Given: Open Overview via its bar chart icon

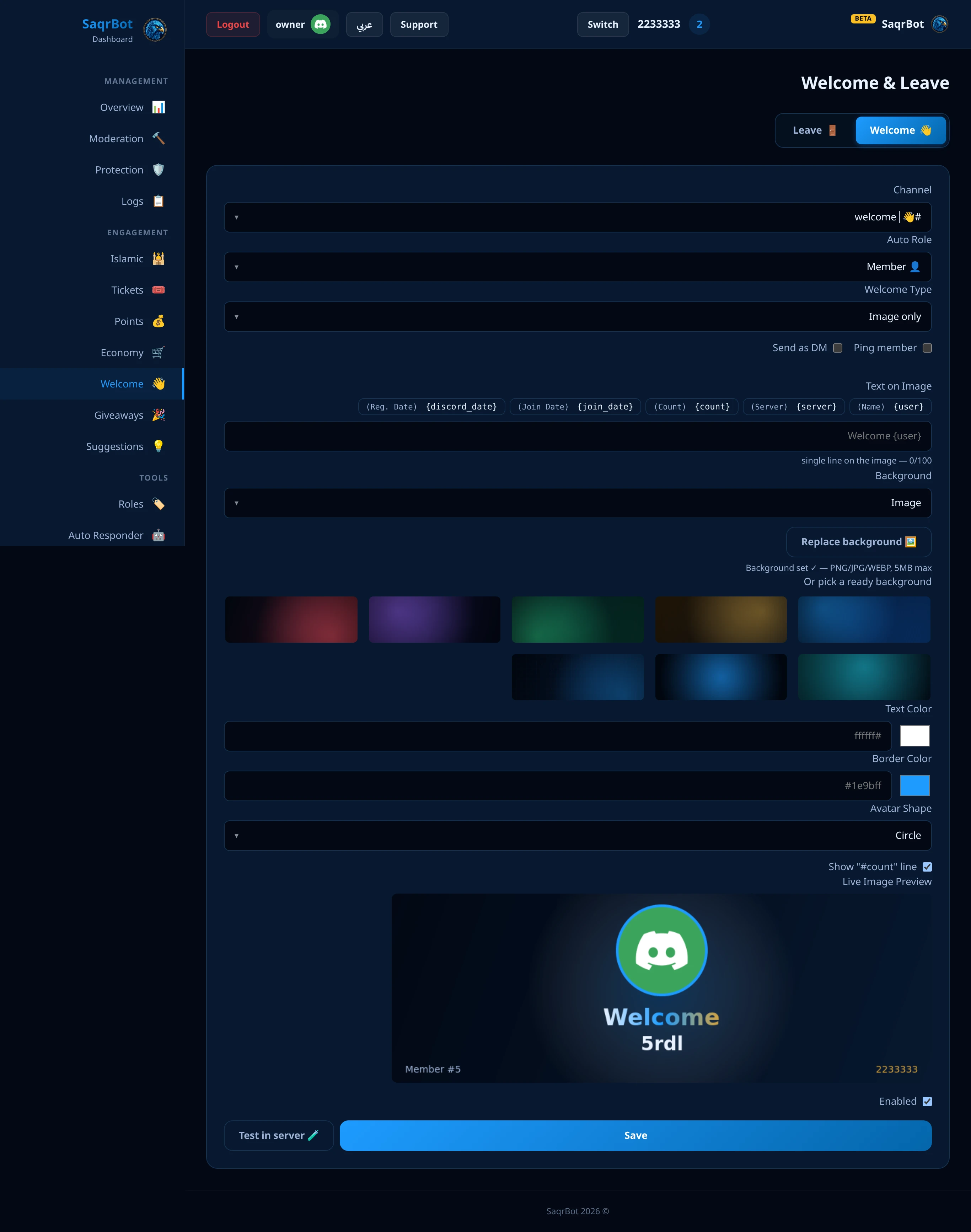Looking at the screenshot, I should [x=159, y=107].
